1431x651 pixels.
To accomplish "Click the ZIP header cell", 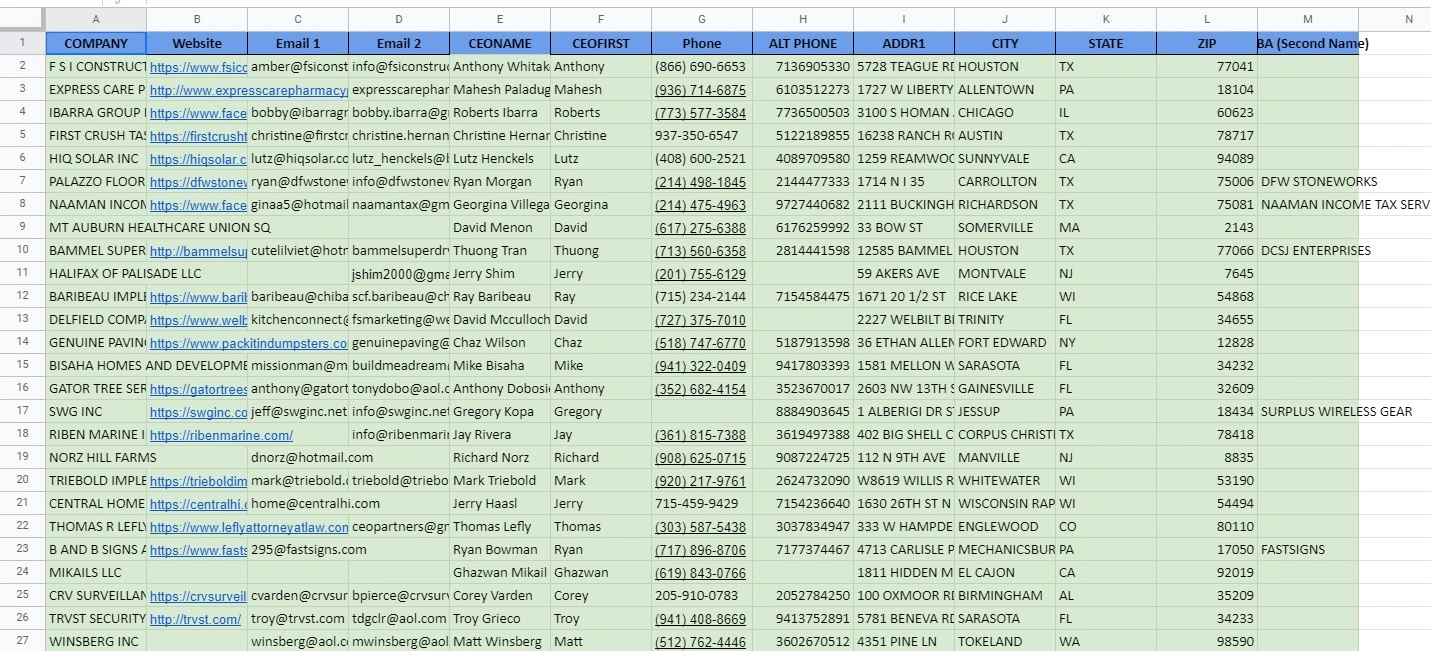I will (1207, 43).
